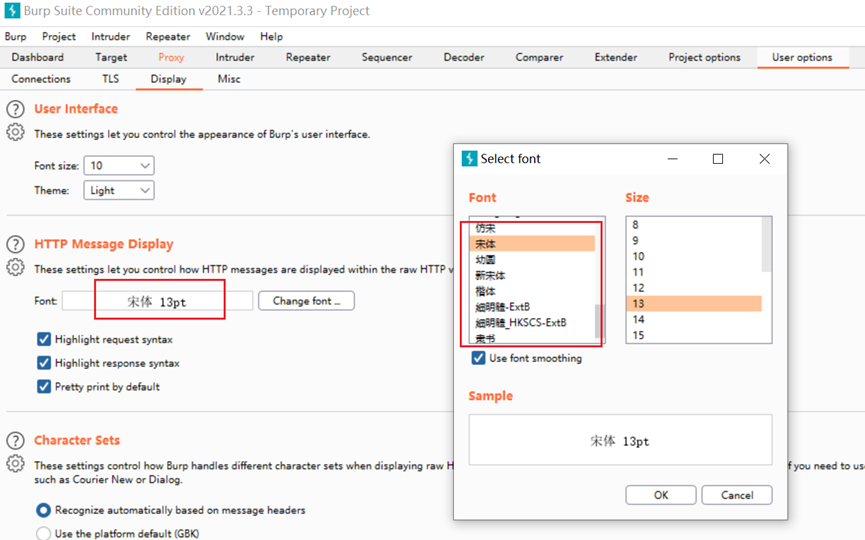865x540 pixels.
Task: Open the Misc sub-tab
Action: (229, 79)
